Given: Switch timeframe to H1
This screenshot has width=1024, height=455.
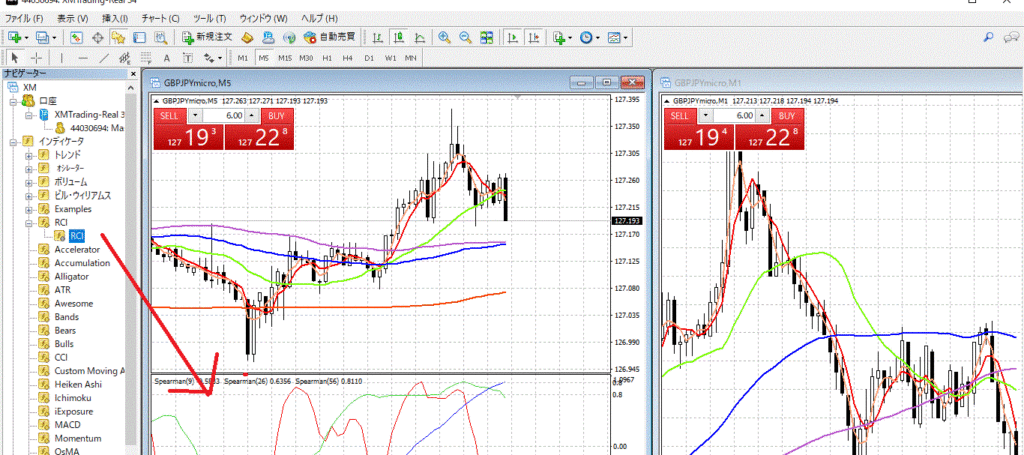Looking at the screenshot, I should coord(327,58).
